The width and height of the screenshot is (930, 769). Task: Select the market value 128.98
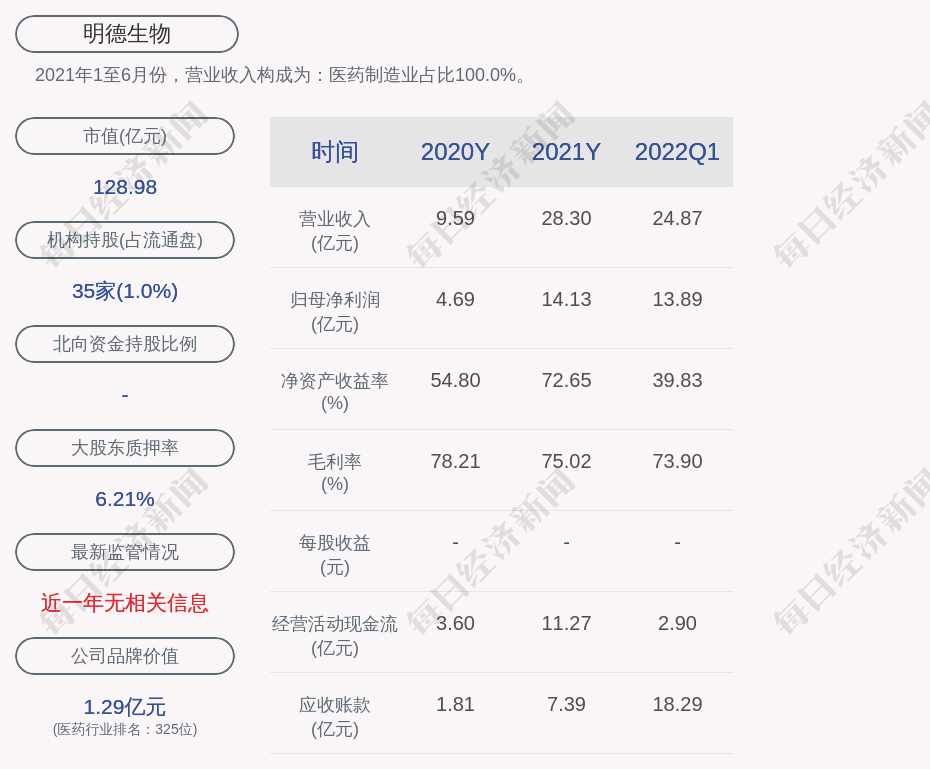(125, 187)
